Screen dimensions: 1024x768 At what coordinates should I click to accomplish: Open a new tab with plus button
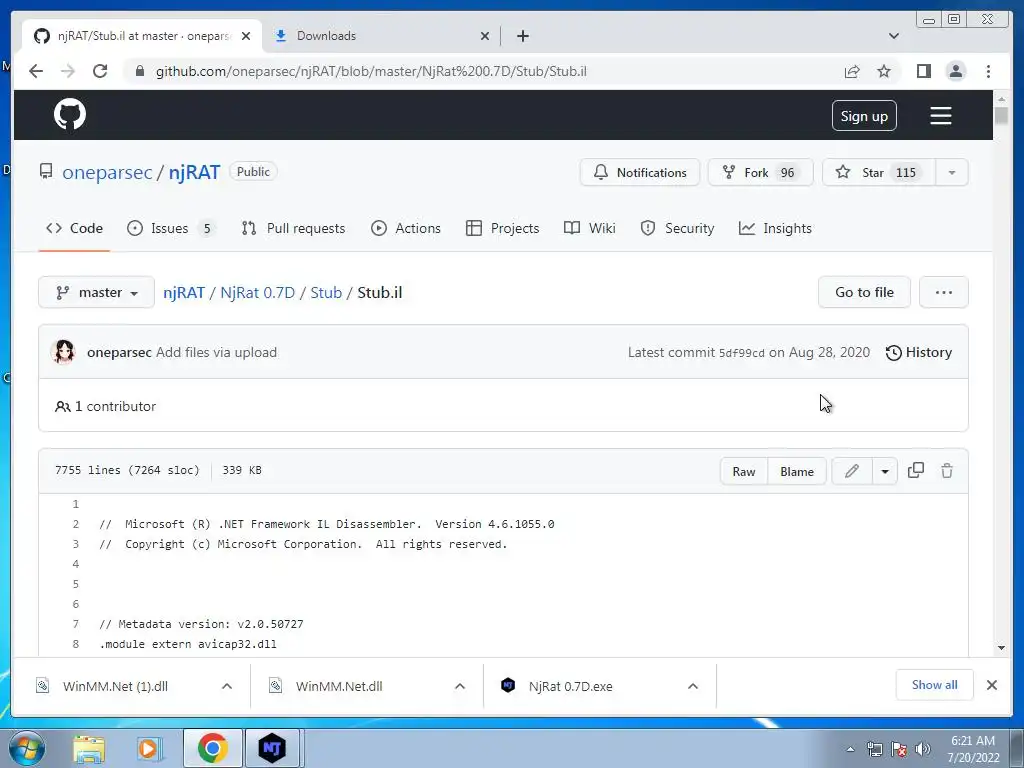[522, 36]
